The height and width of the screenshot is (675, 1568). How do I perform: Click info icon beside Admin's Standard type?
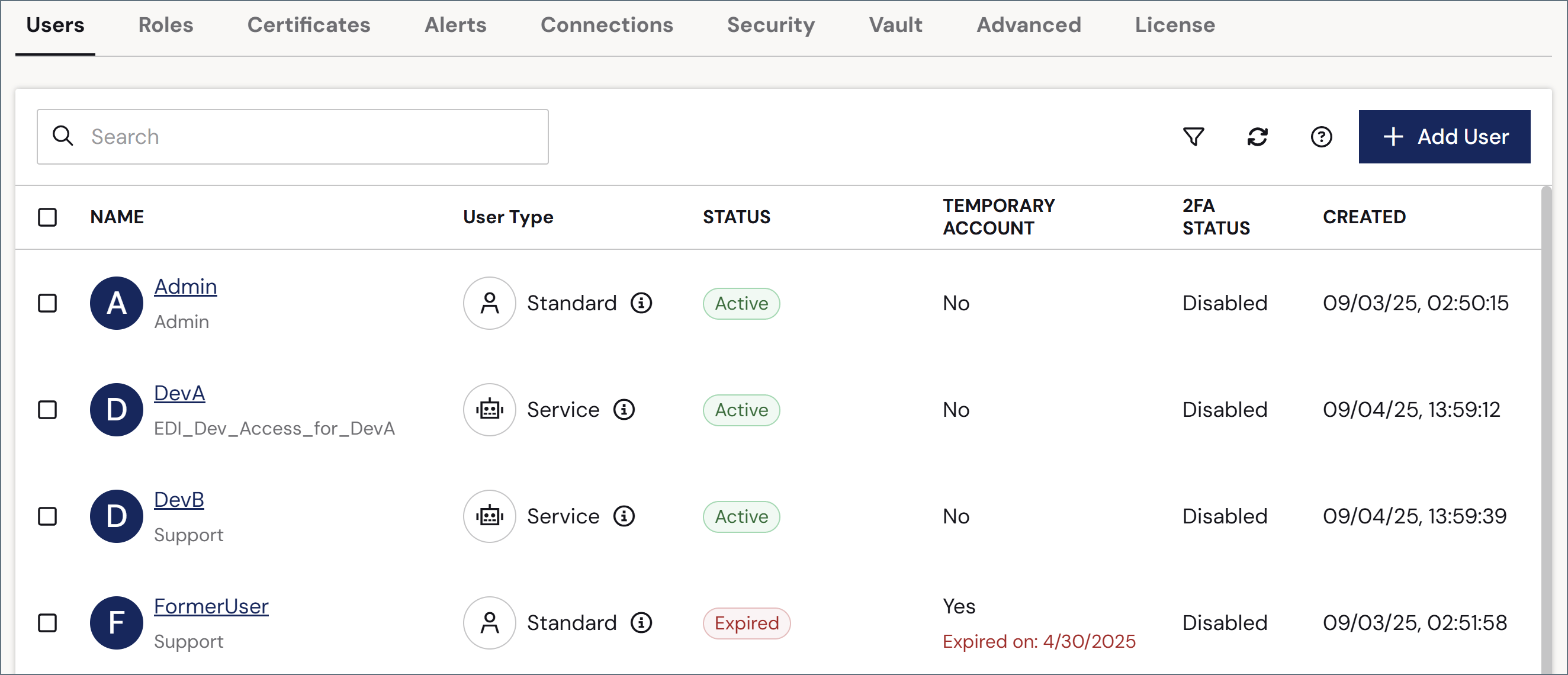[641, 303]
